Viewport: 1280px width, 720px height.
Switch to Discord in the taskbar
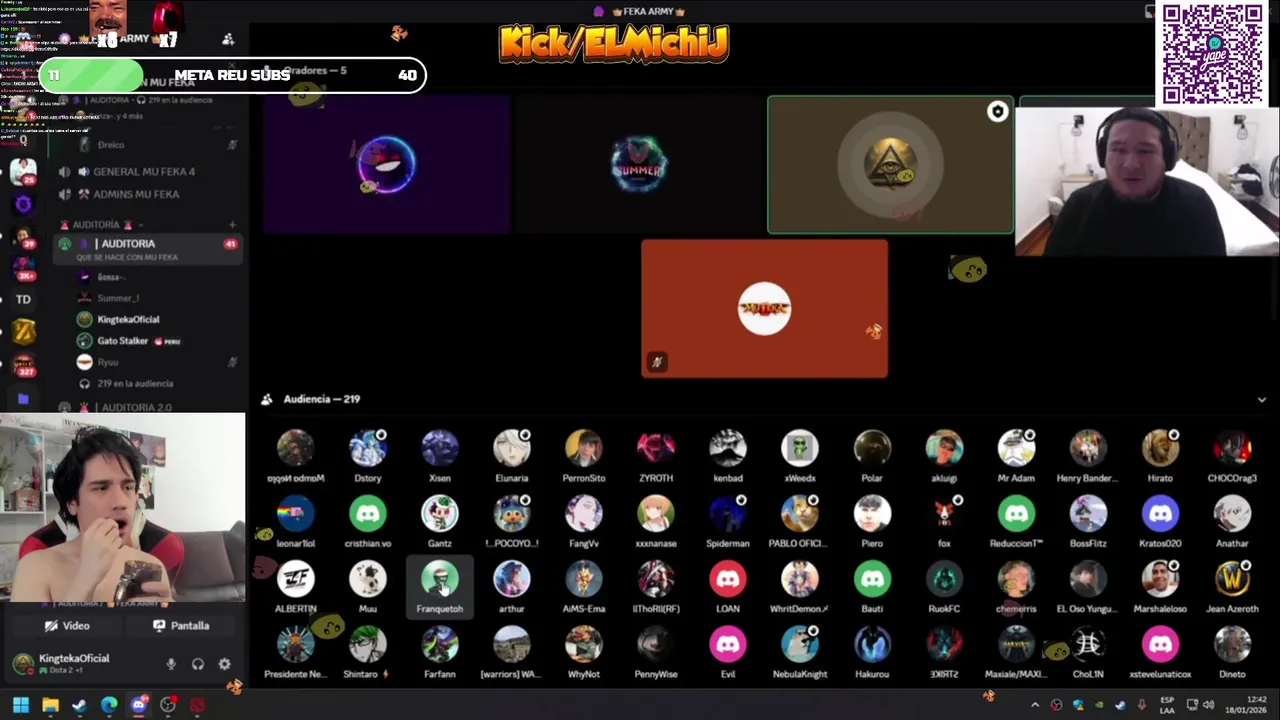pos(139,705)
